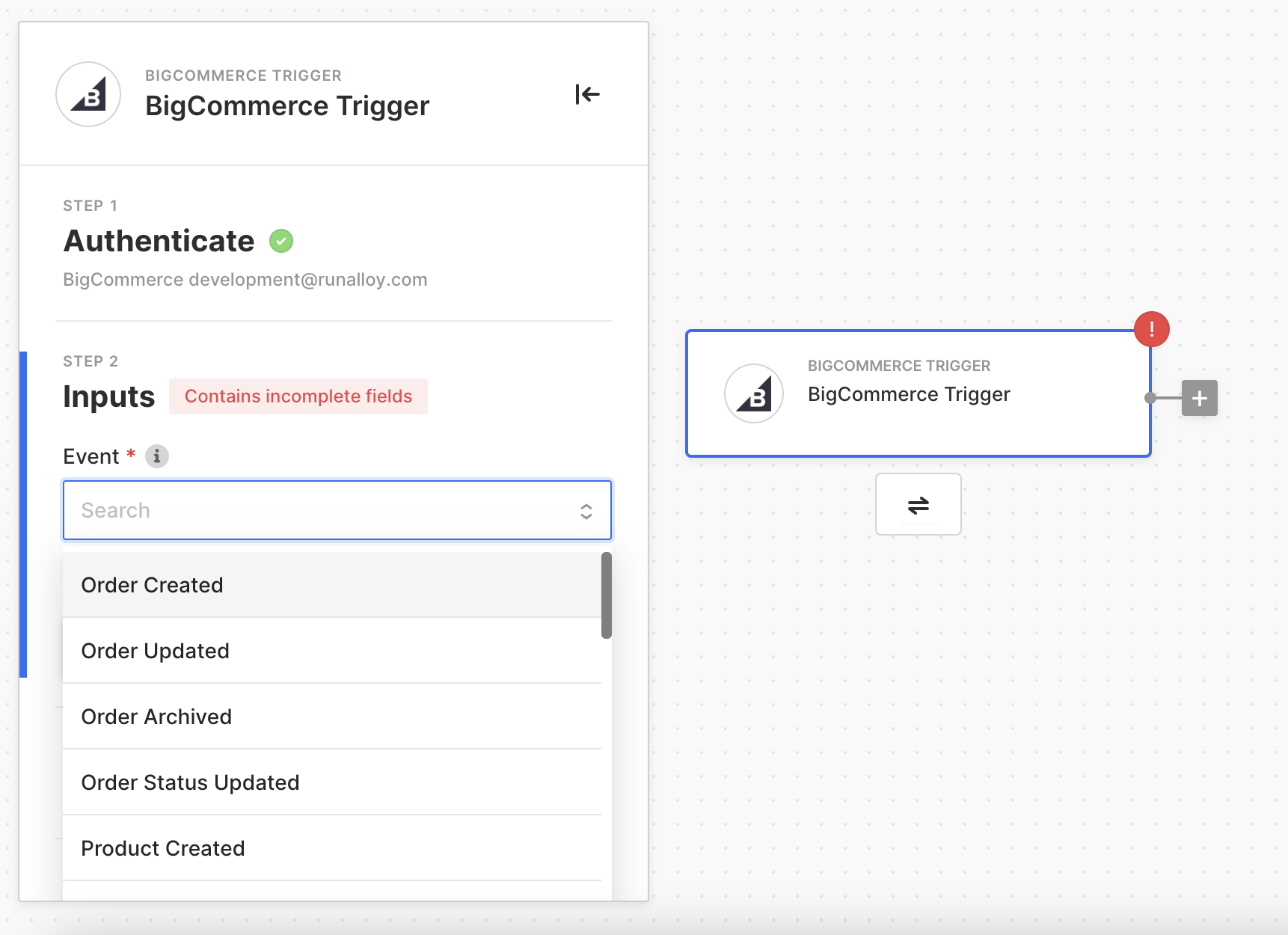Collapse the side panel with arrow icon
This screenshot has width=1288, height=935.
point(587,94)
